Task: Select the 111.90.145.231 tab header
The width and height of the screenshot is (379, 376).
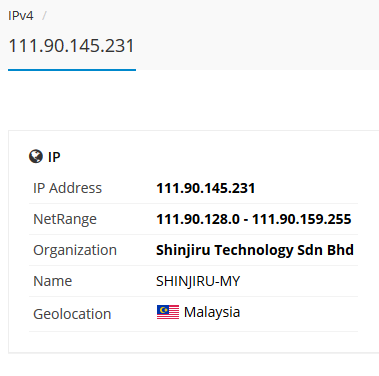Action: click(x=71, y=46)
